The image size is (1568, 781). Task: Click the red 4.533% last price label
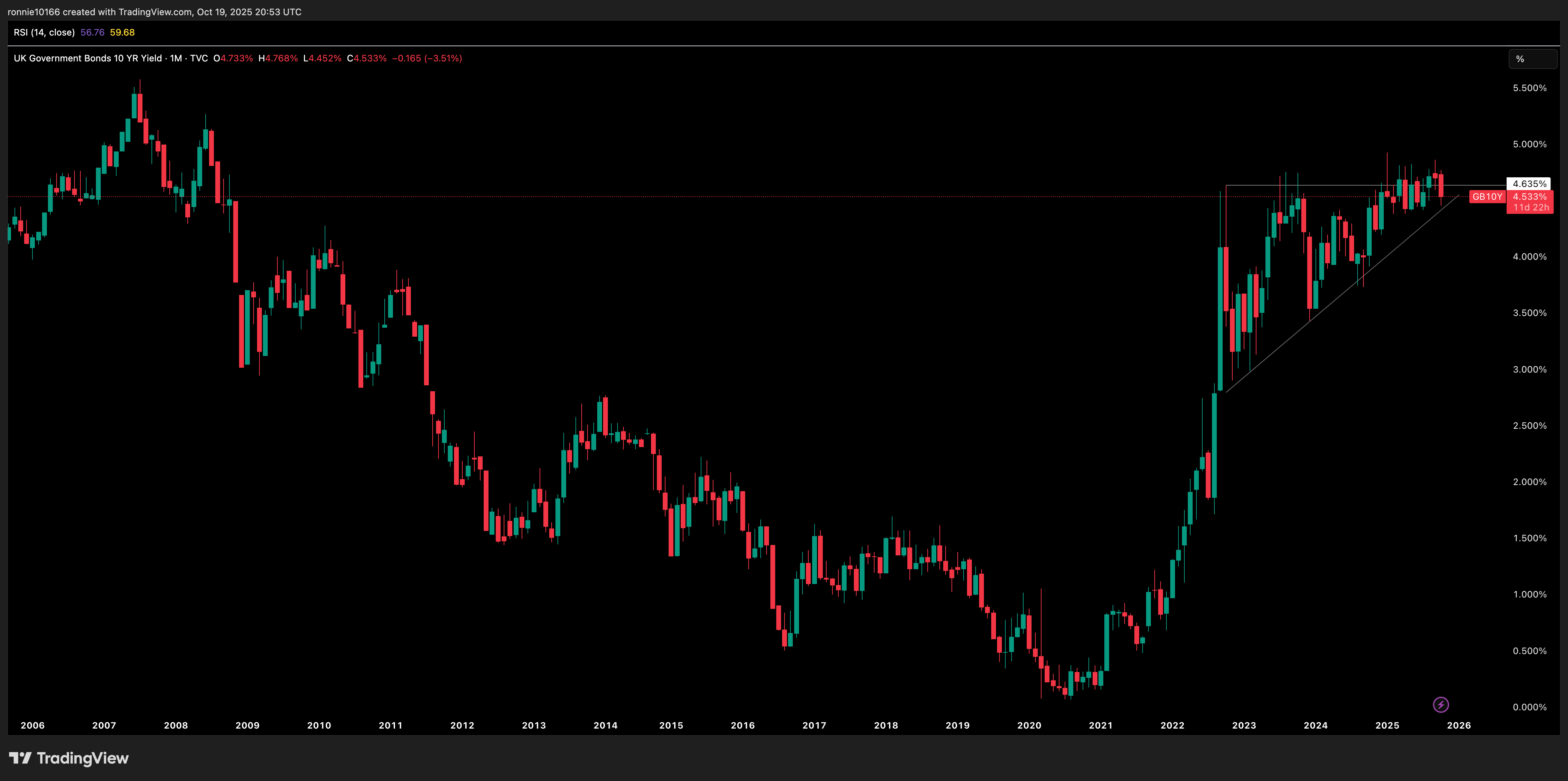click(x=1529, y=197)
